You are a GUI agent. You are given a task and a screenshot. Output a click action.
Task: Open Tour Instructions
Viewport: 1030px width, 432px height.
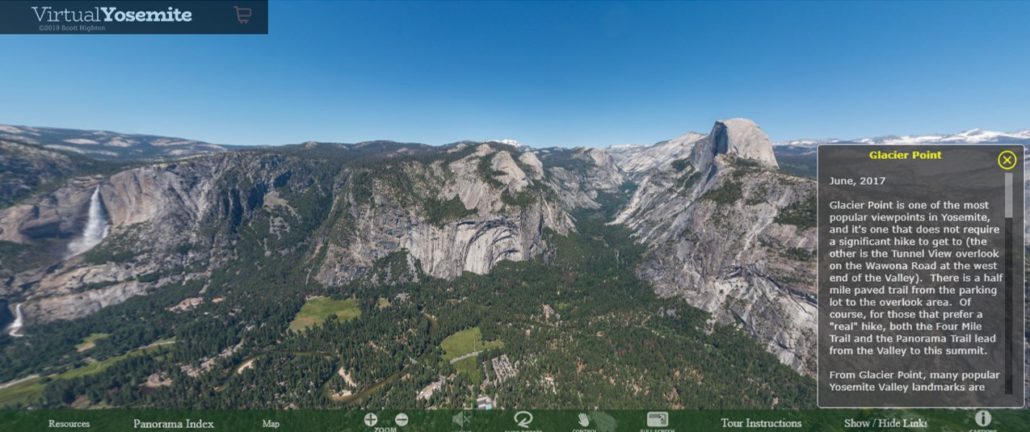coord(761,424)
